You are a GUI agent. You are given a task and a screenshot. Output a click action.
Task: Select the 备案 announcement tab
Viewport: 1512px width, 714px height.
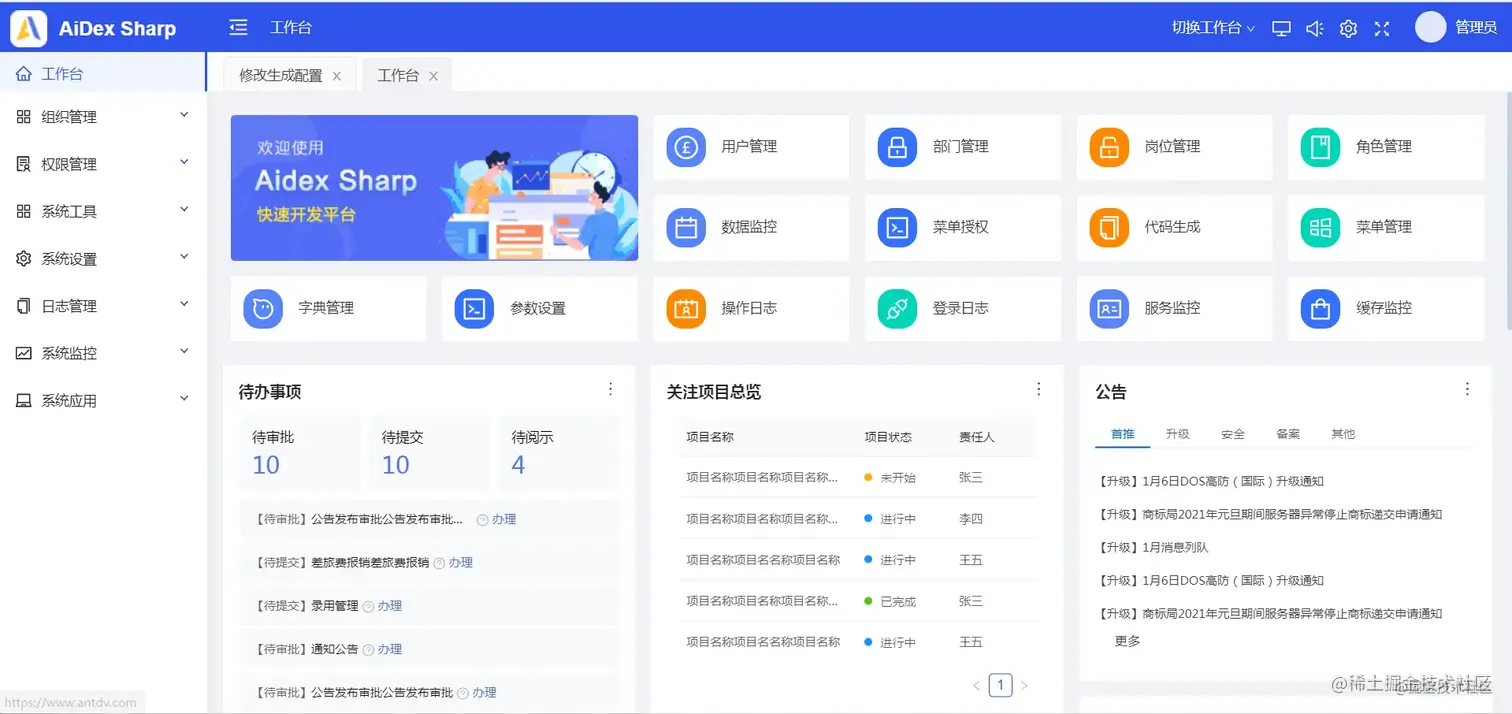point(1288,434)
